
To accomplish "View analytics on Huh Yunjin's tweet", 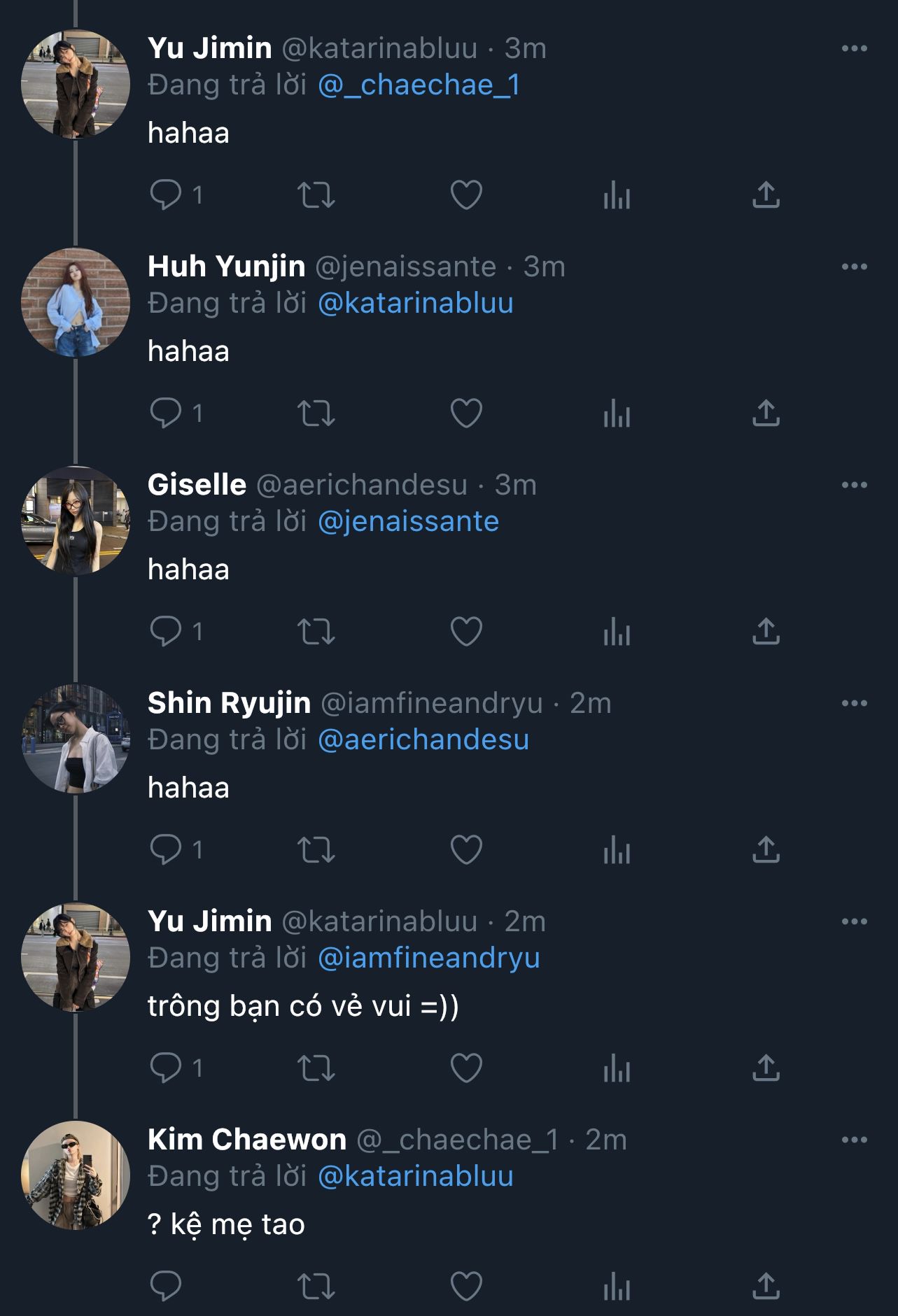I will pos(617,413).
